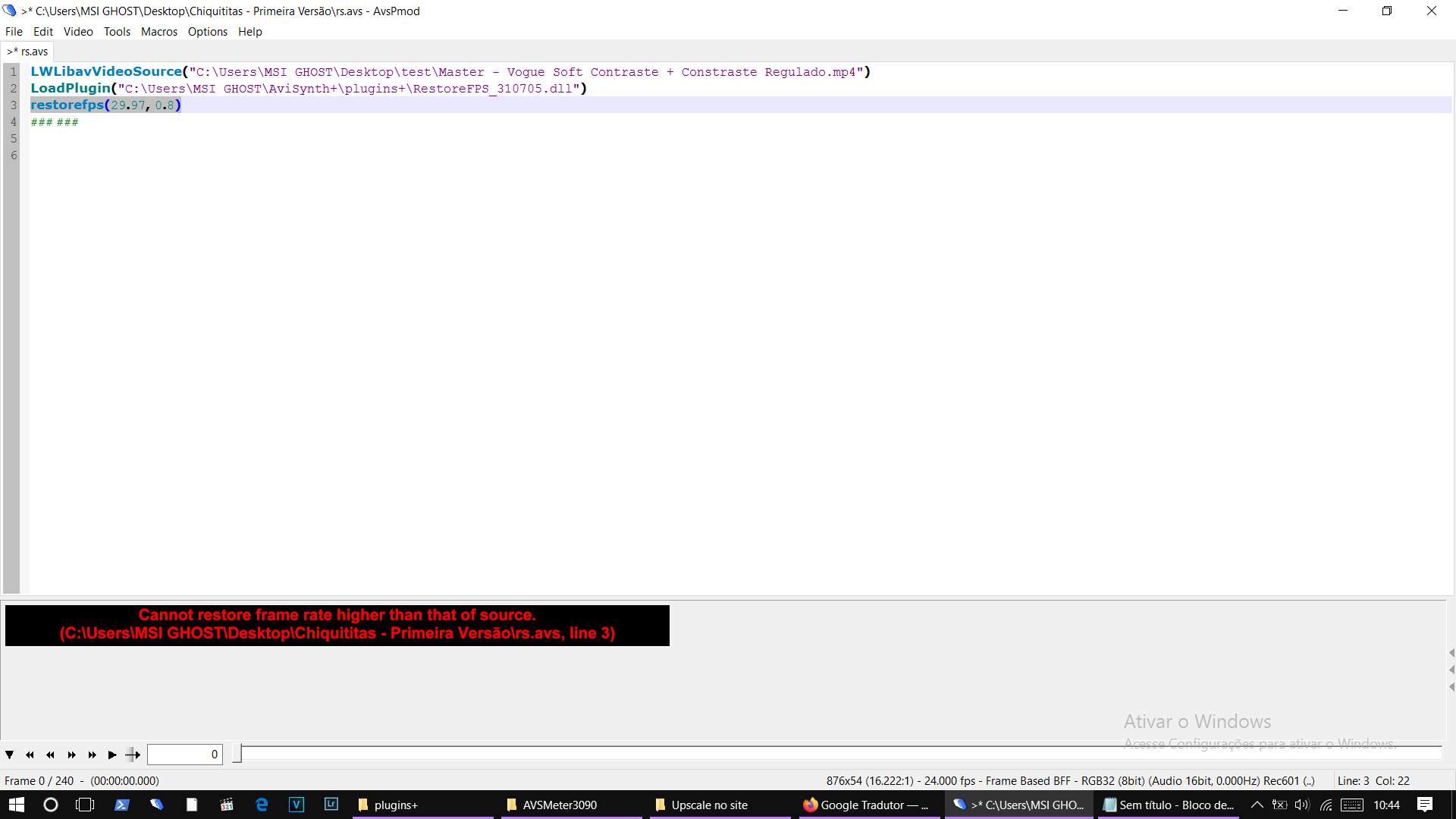
Task: Open Lightroom taskbar icon
Action: 331,805
